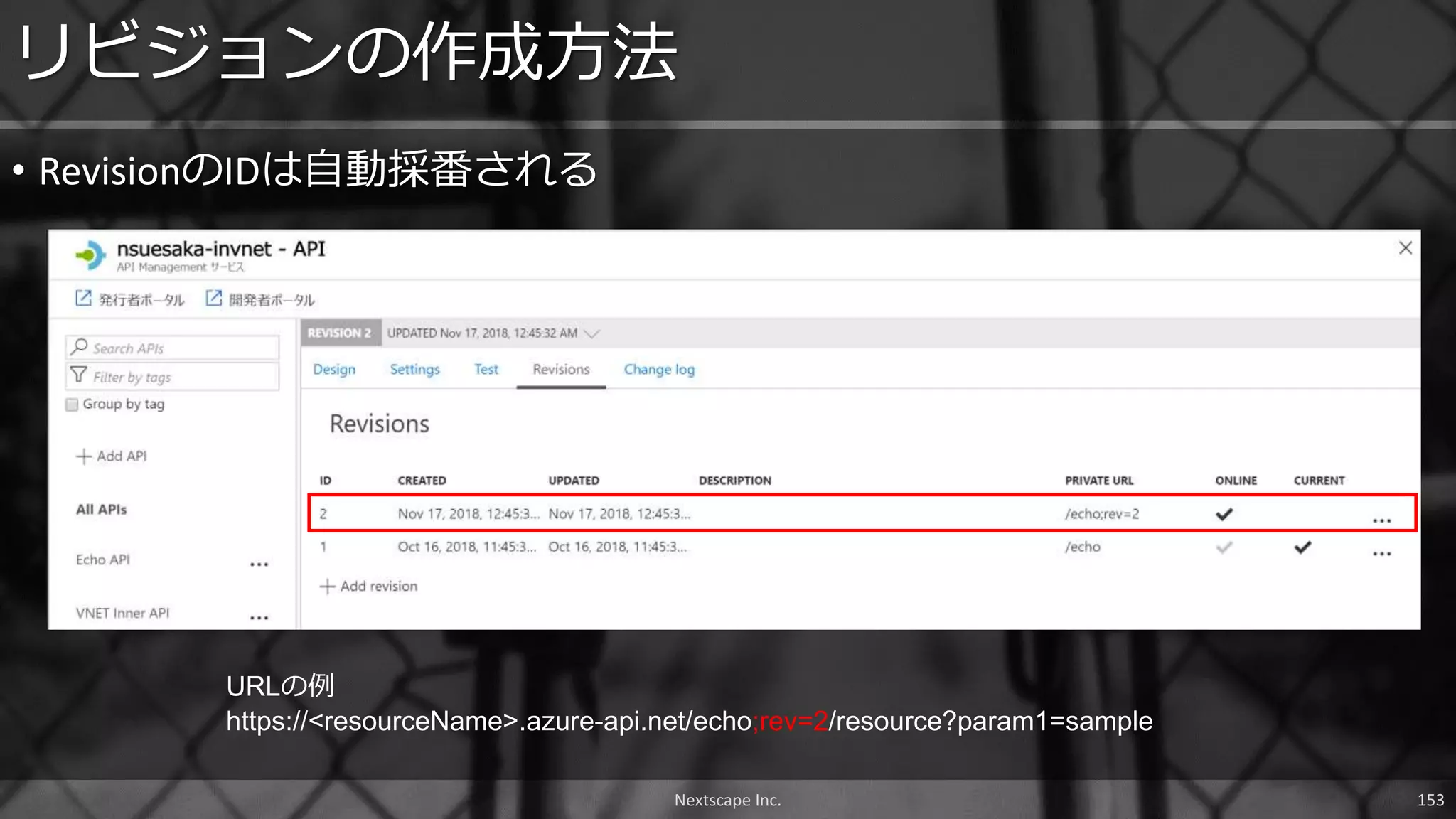Image resolution: width=1456 pixels, height=819 pixels.
Task: Click the CURRENT column header
Action: pyautogui.click(x=1319, y=481)
